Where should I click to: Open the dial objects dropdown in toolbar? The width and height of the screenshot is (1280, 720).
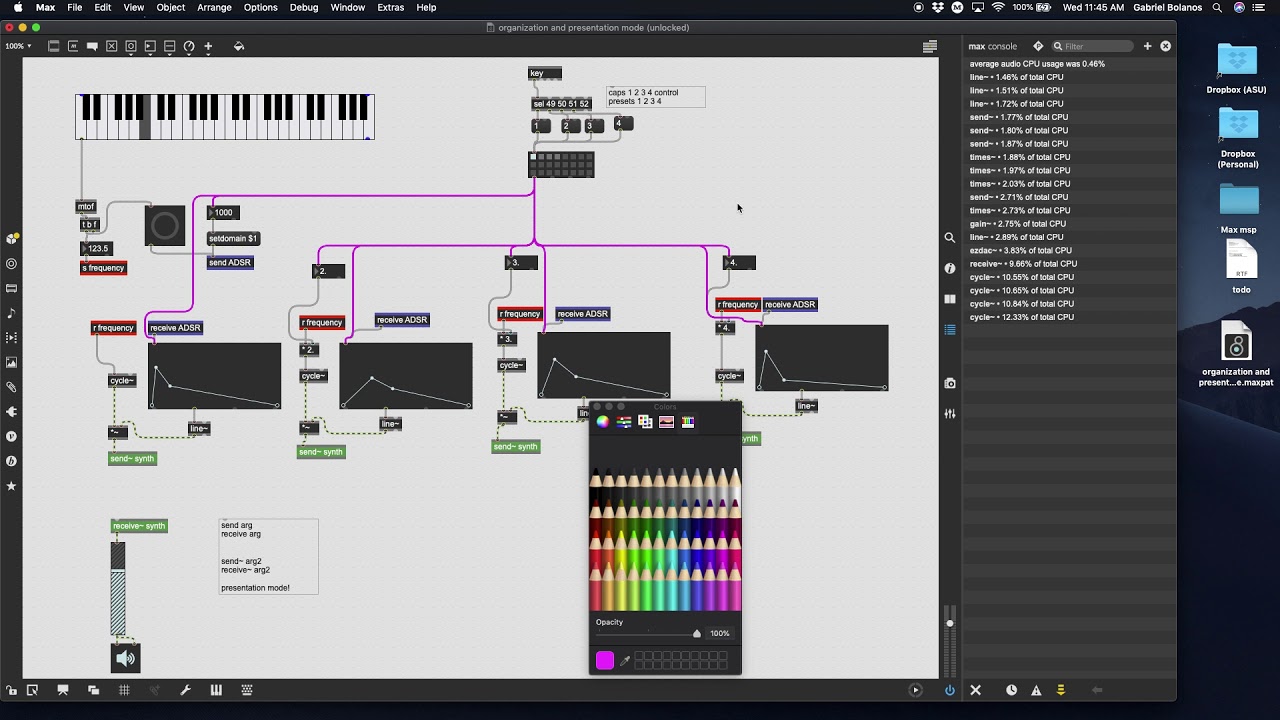point(189,46)
